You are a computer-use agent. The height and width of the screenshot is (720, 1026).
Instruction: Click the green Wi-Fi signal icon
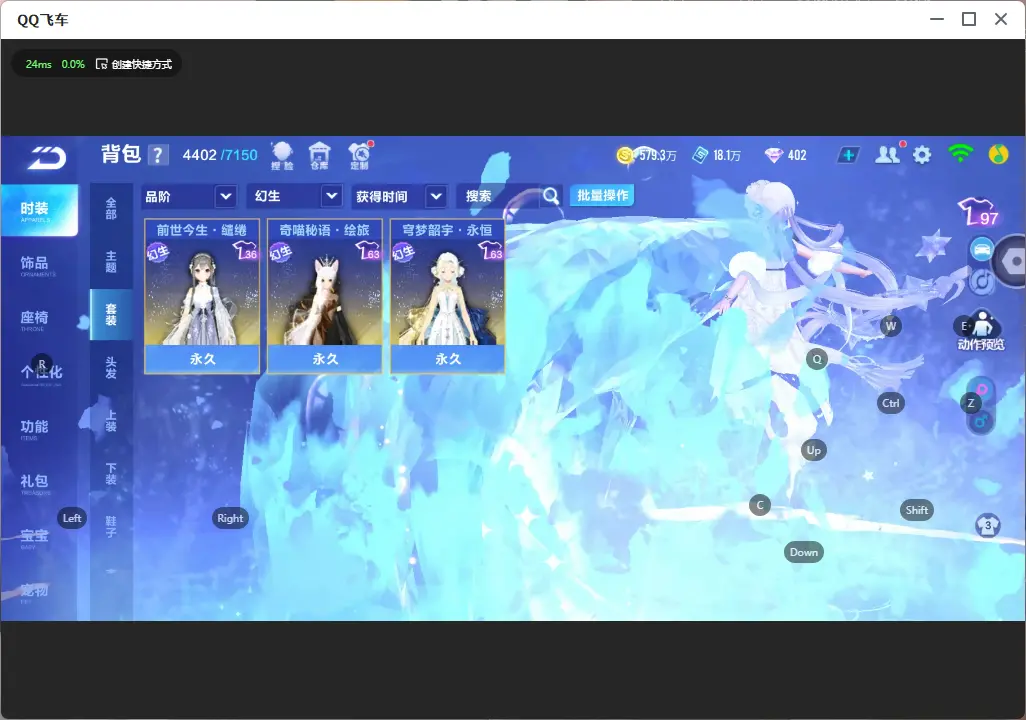(960, 154)
